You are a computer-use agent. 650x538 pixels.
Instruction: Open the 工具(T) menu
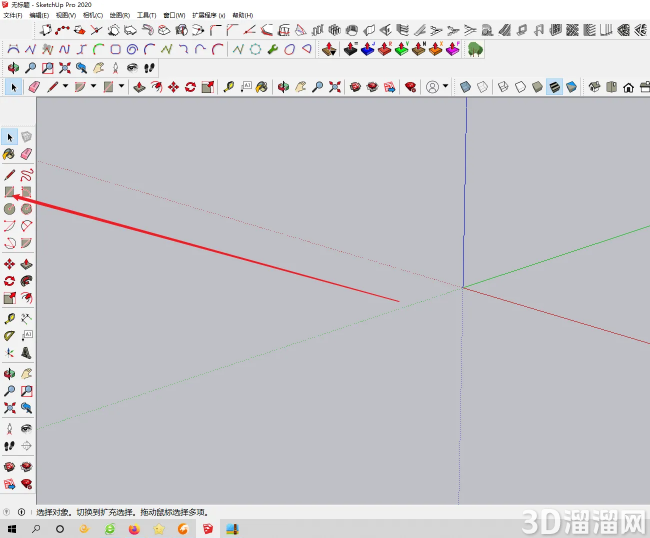147,15
